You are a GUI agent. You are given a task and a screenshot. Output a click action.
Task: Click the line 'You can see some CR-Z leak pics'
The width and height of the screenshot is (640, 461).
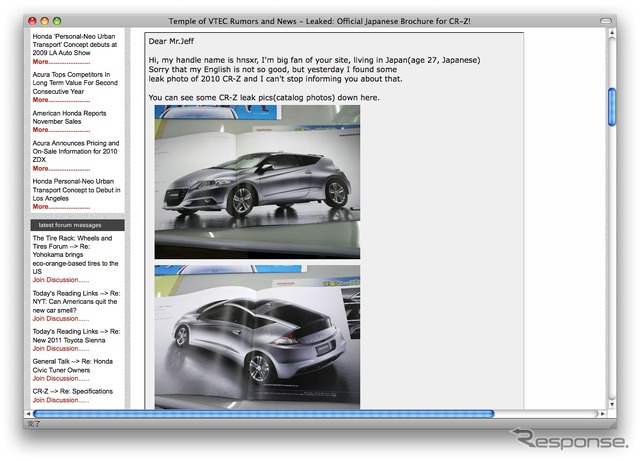pyautogui.click(x=264, y=98)
